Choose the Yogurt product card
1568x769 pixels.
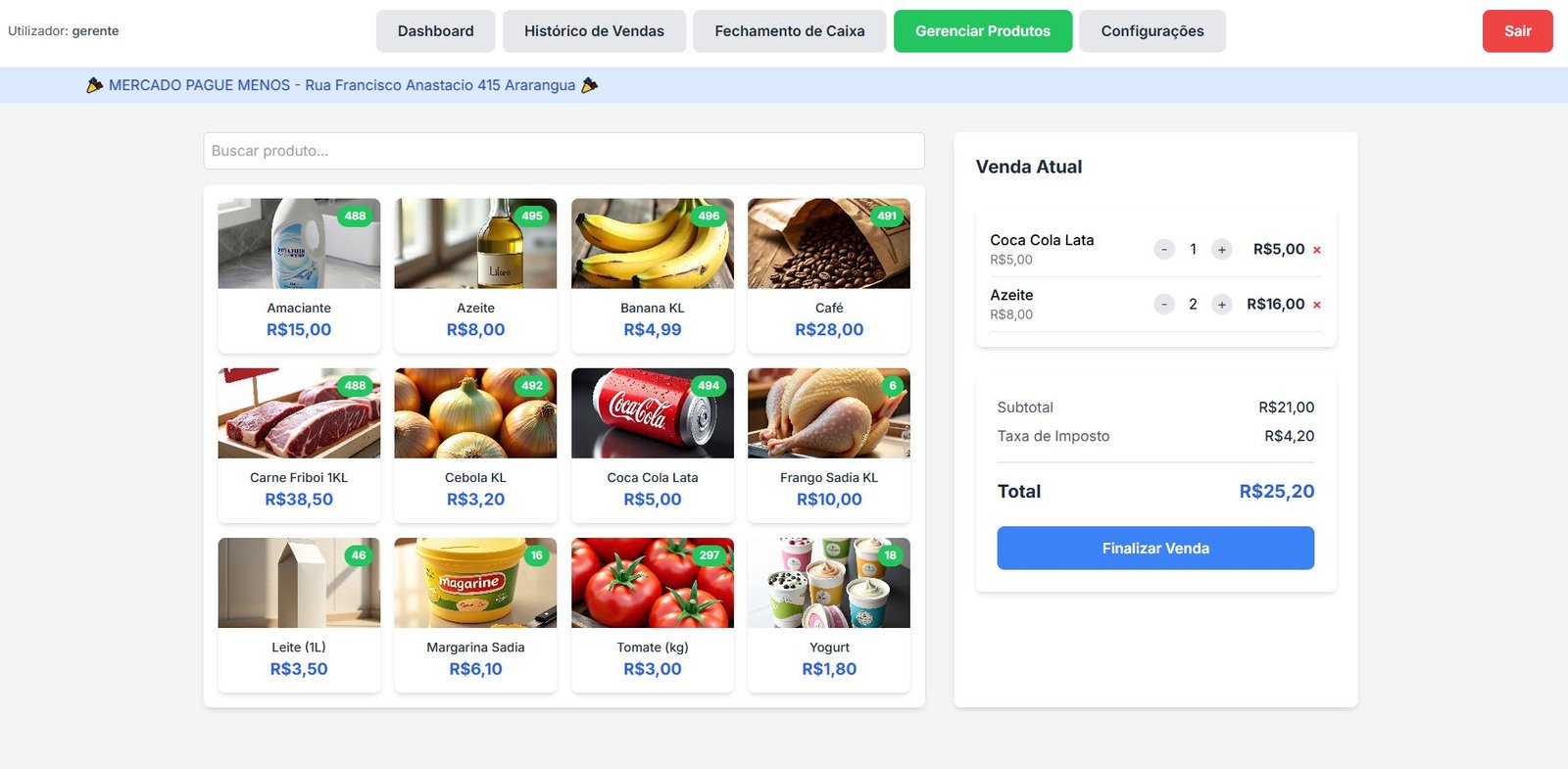(x=828, y=613)
